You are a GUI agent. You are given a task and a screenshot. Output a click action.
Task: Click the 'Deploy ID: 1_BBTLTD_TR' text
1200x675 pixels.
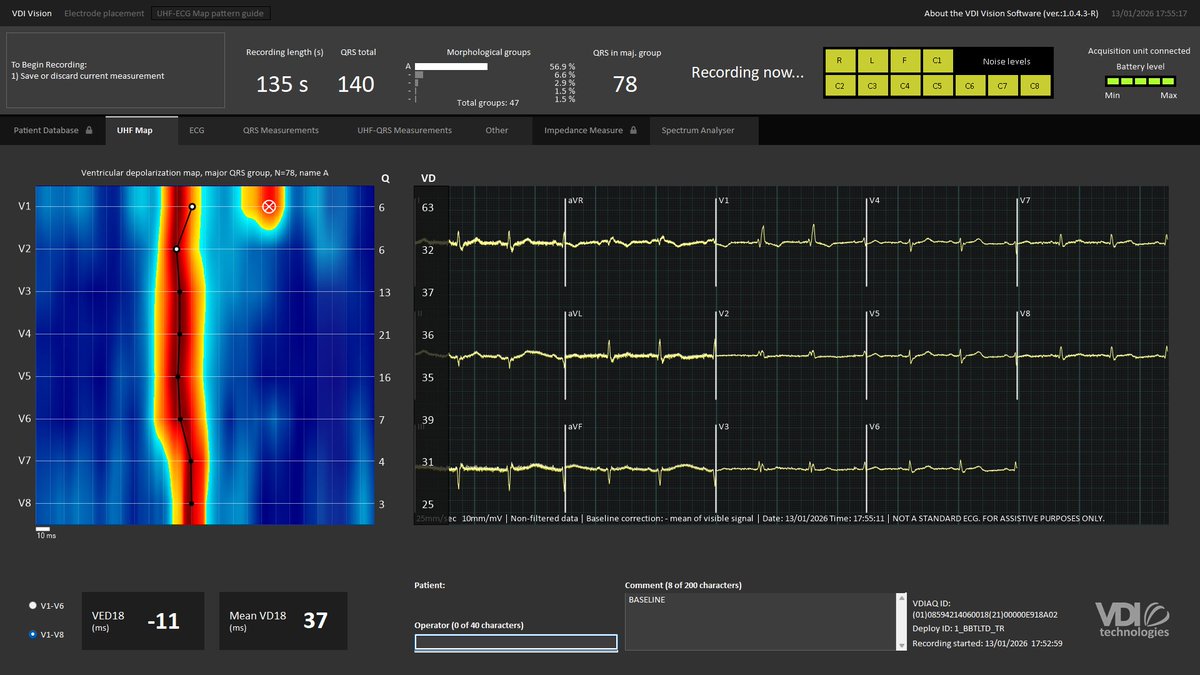[x=960, y=630]
